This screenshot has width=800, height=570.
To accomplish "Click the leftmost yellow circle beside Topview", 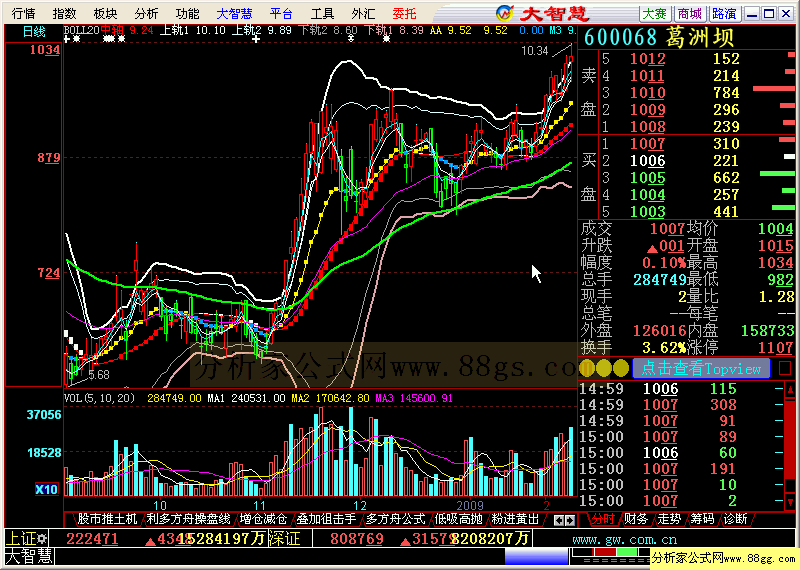I will 587,368.
